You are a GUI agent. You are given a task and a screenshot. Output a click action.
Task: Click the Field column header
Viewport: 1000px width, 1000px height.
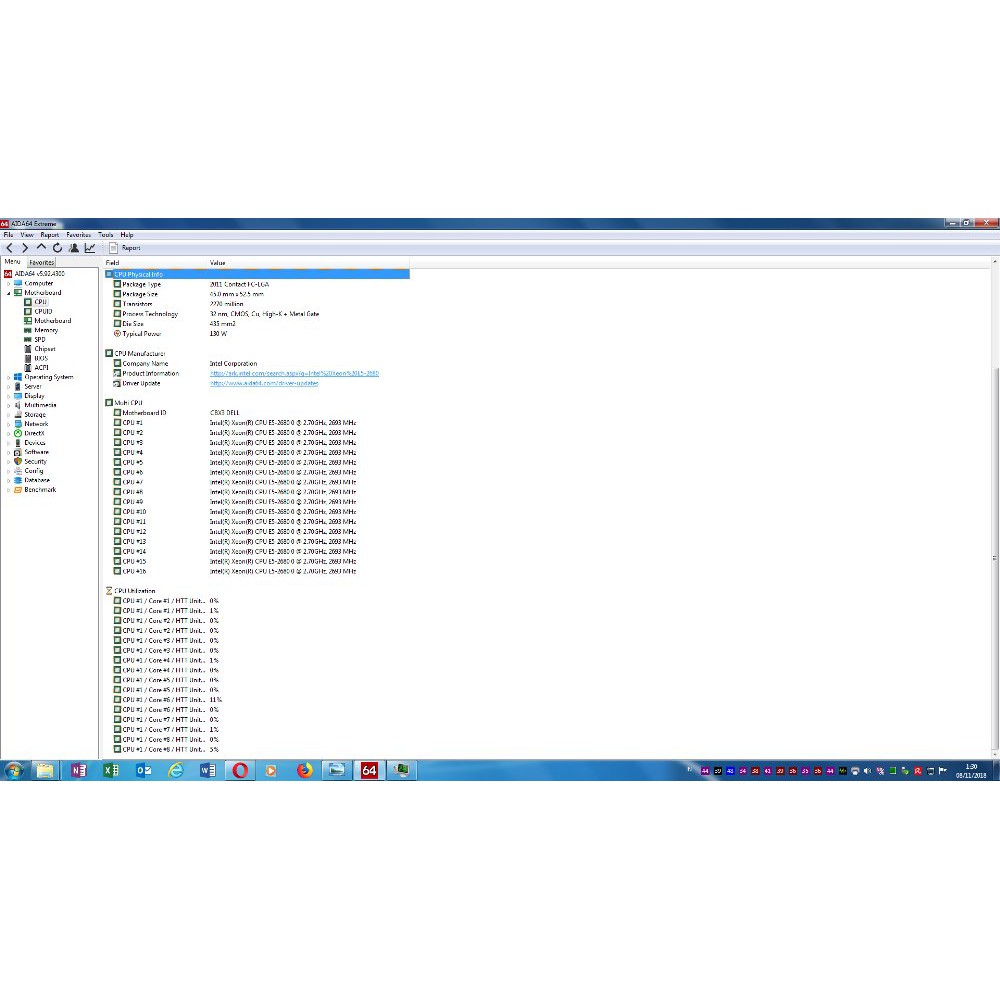click(x=155, y=263)
